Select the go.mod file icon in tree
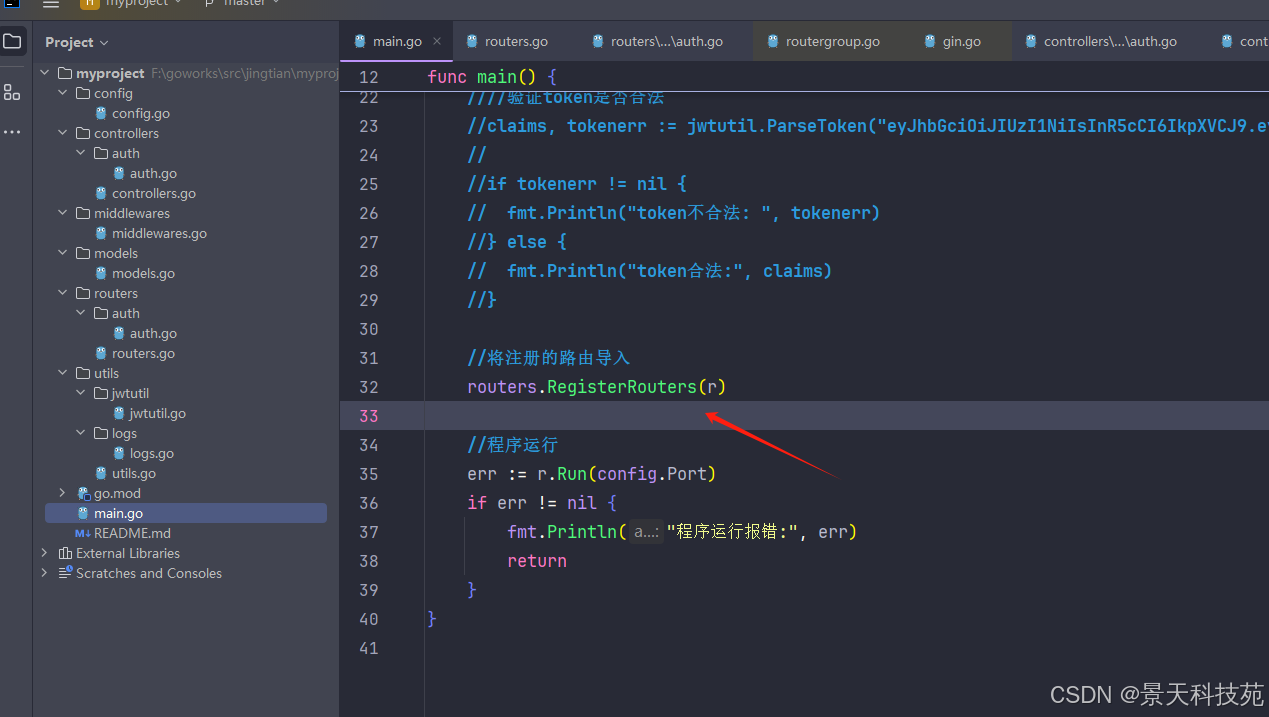1269x717 pixels. pos(84,493)
